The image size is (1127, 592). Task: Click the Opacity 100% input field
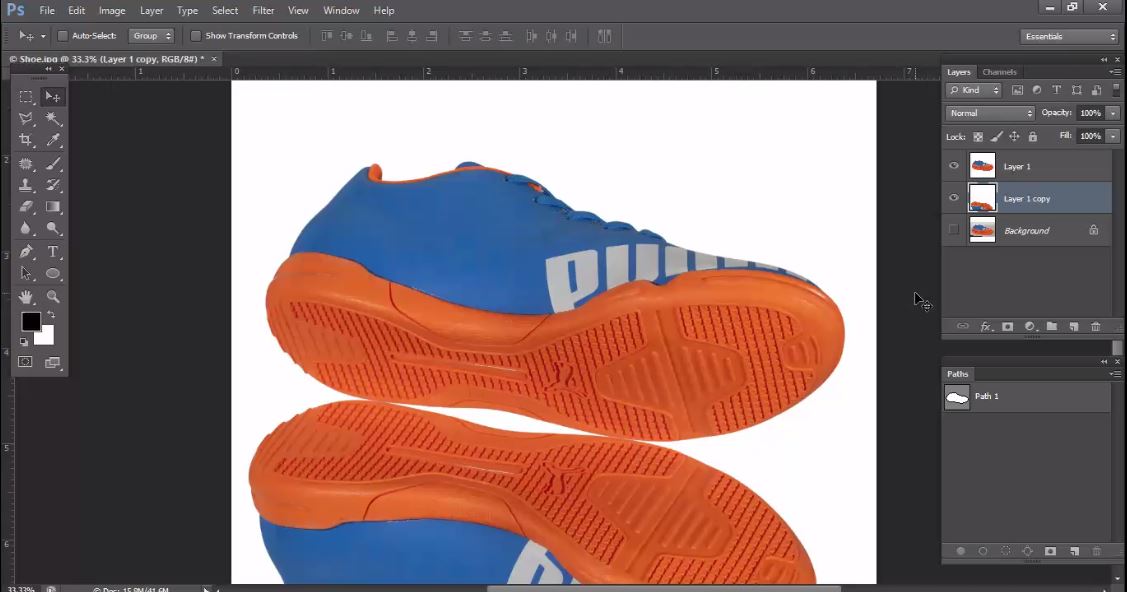click(x=1091, y=113)
